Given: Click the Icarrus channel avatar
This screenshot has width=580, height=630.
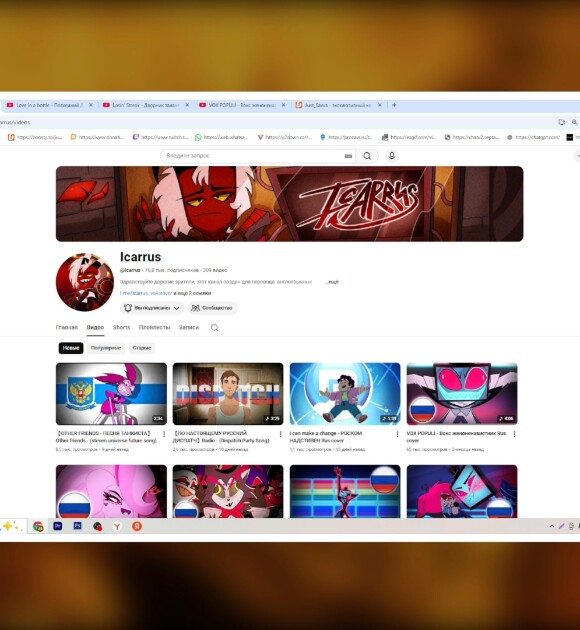Looking at the screenshot, I should tap(85, 282).
